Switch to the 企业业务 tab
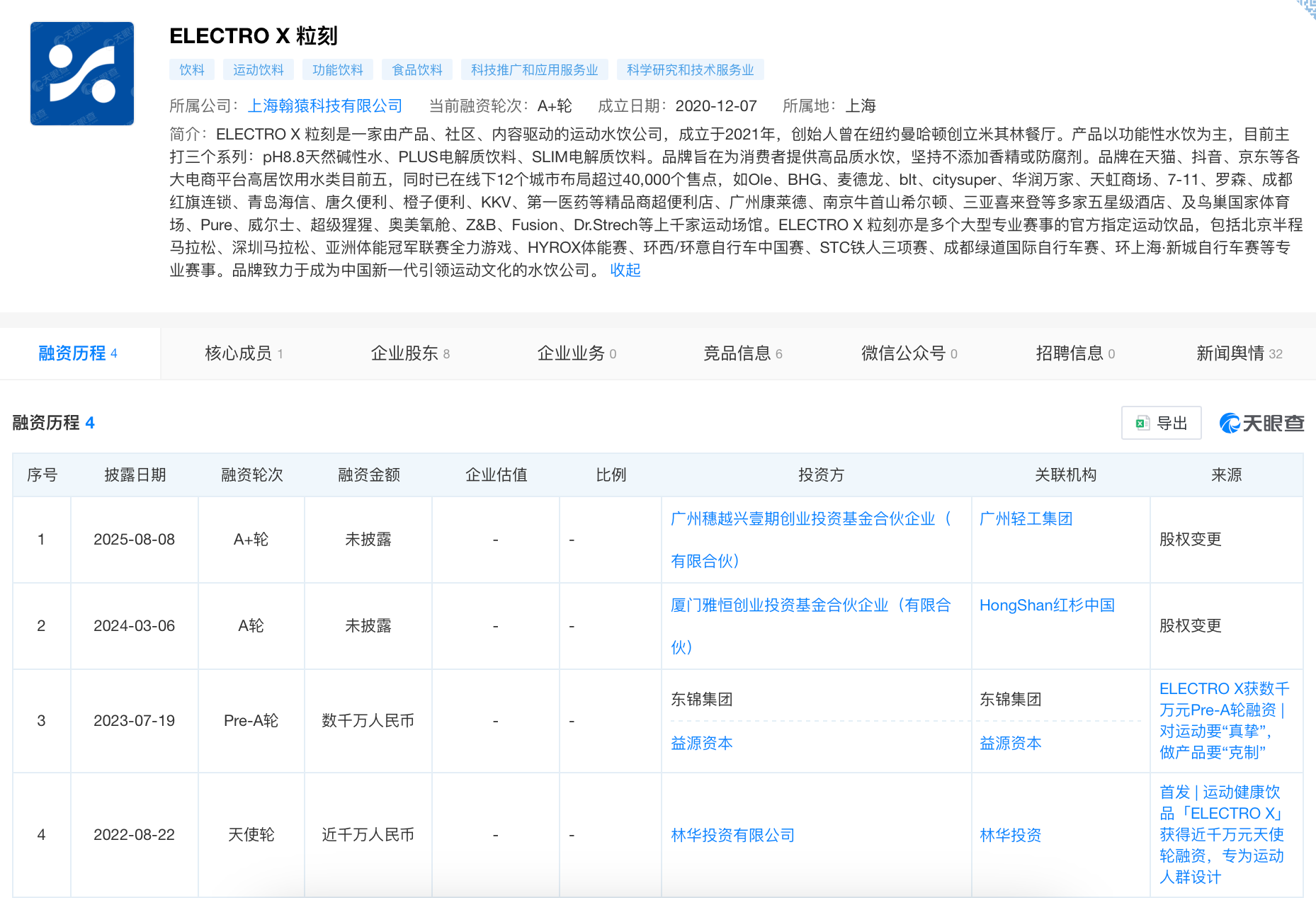Screen dimensions: 1316x898 pos(577,353)
